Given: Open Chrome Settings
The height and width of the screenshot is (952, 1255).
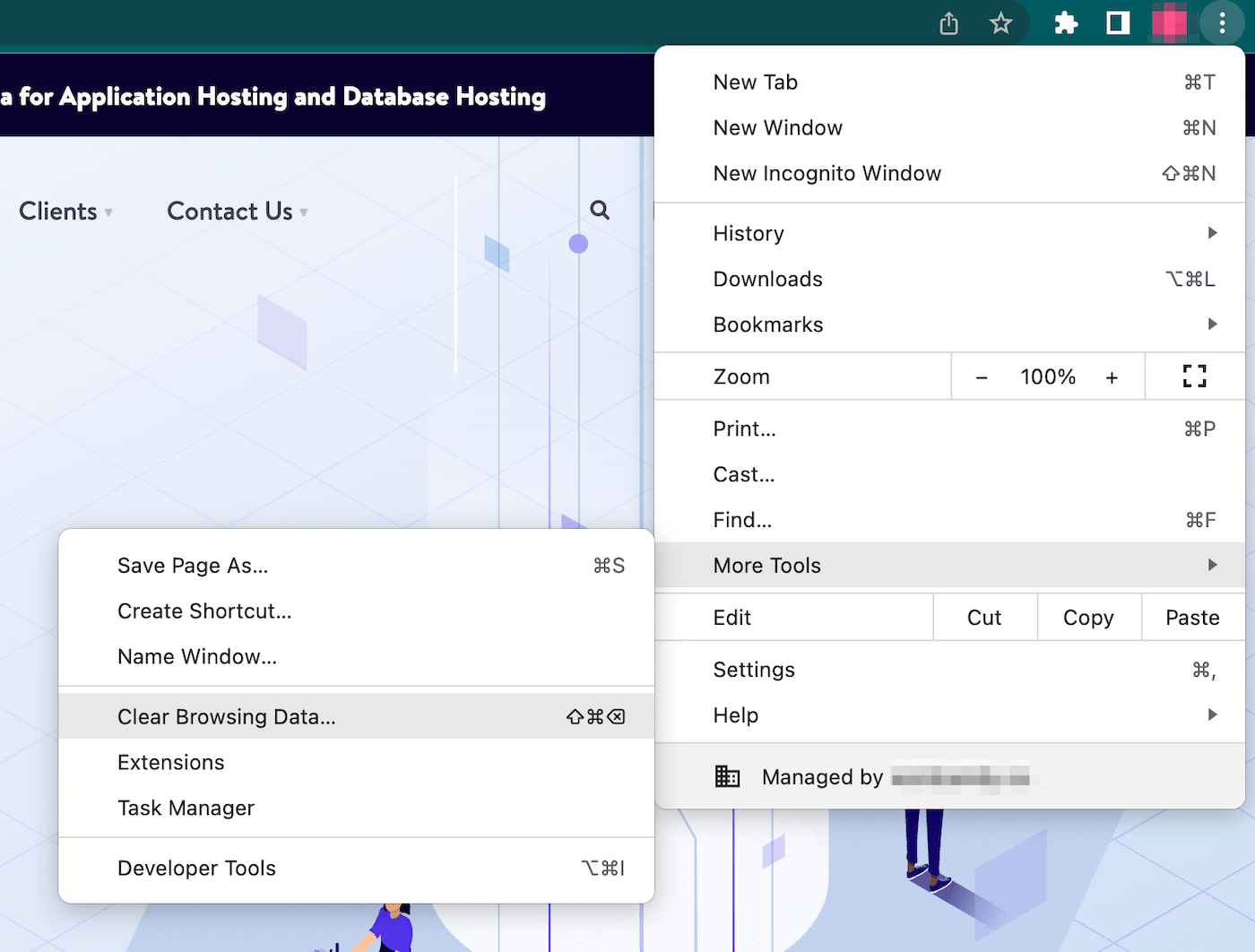Looking at the screenshot, I should coord(754,670).
